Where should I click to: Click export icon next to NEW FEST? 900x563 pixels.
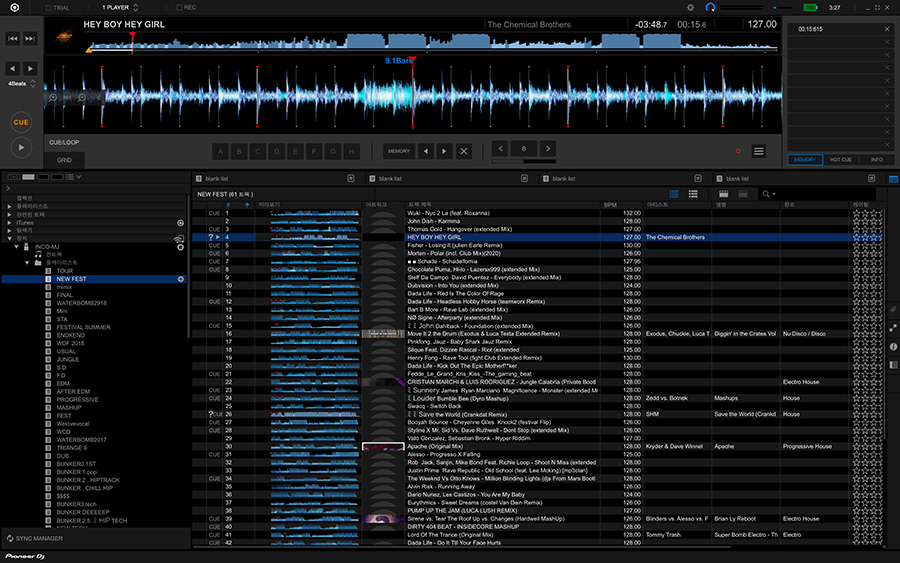point(181,279)
